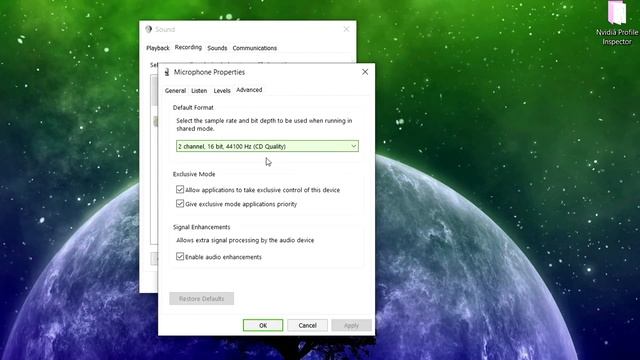
Task: Open Recording tab in Sound window
Action: click(x=188, y=47)
